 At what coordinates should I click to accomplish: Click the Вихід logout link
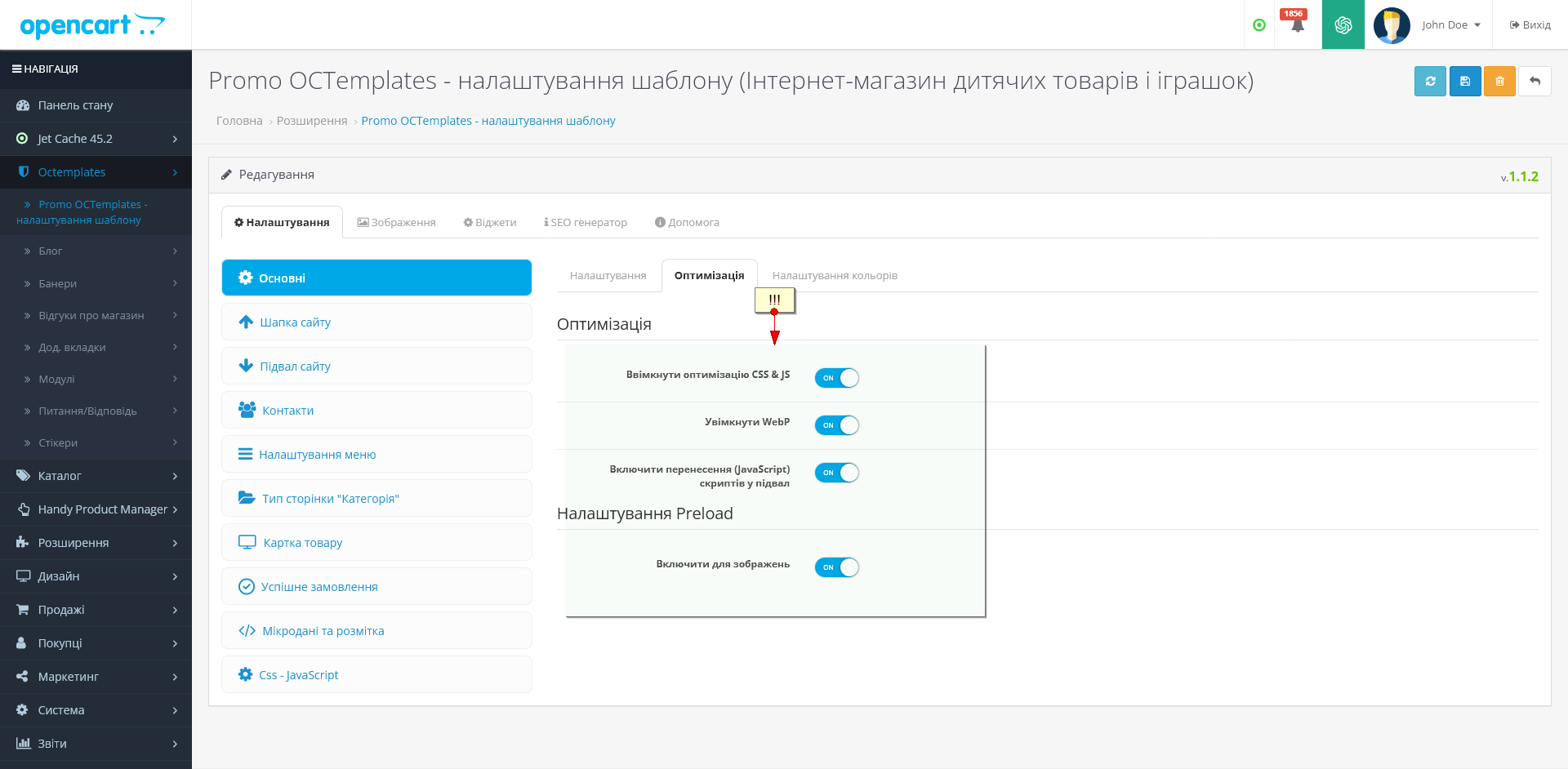click(1530, 25)
